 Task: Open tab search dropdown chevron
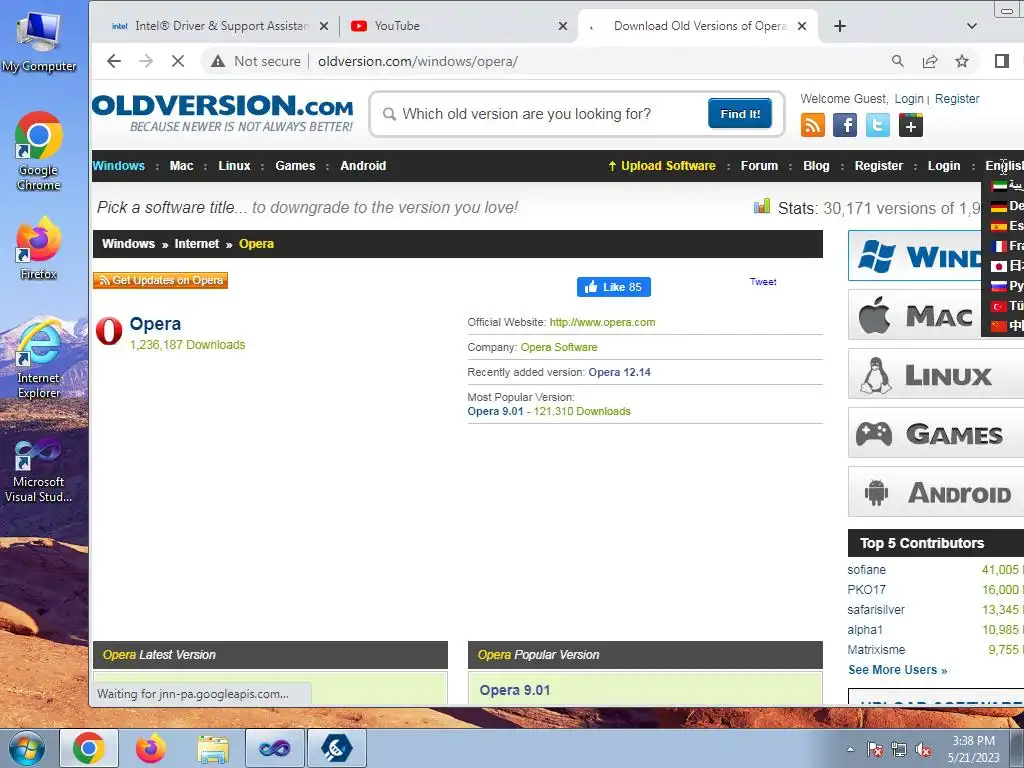click(x=972, y=26)
